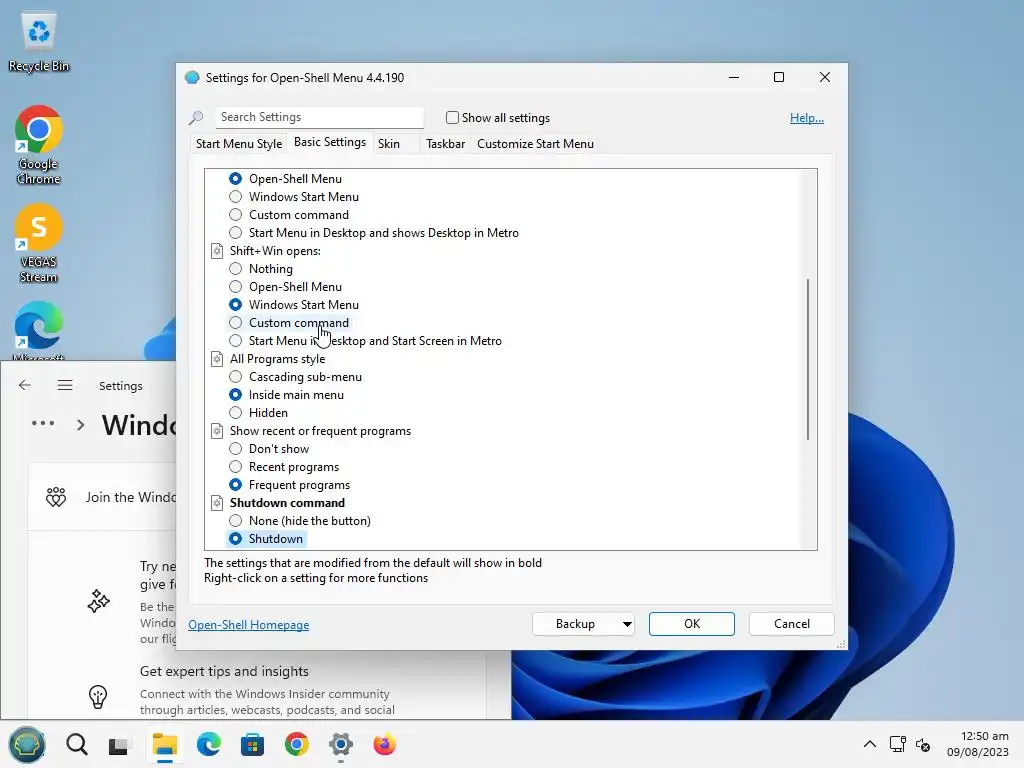The height and width of the screenshot is (768, 1024).
Task: Launch Edge from the taskbar
Action: click(209, 744)
